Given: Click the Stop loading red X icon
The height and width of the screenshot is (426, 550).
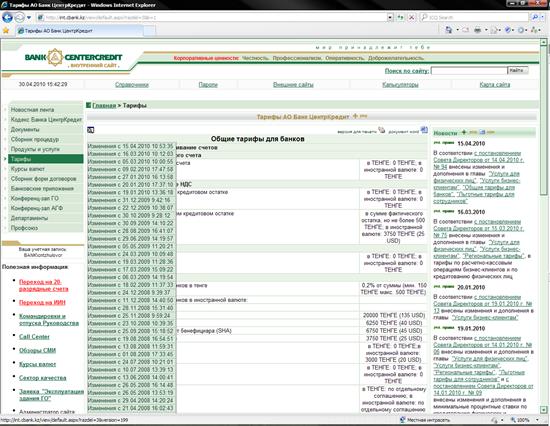Looking at the screenshot, I should [412, 17].
